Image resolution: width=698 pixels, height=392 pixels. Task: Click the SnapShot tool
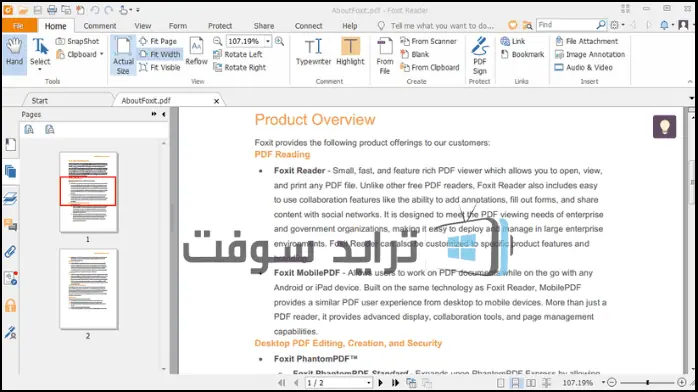click(77, 41)
